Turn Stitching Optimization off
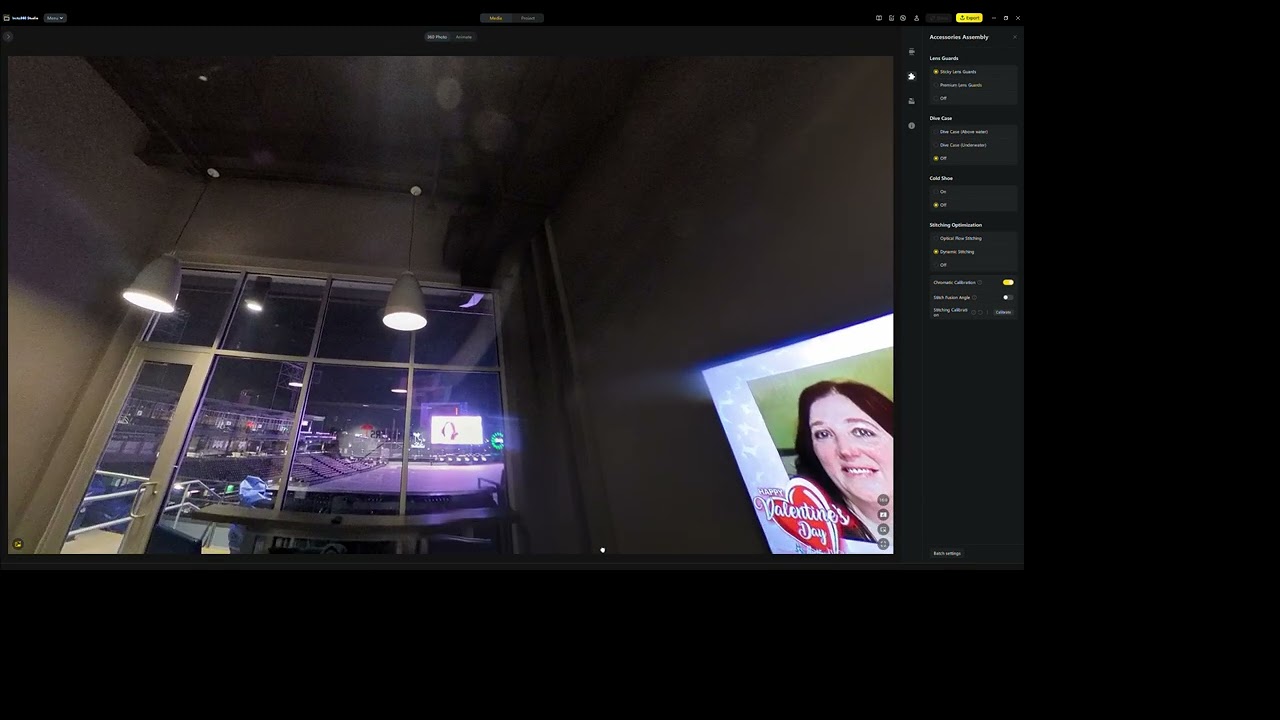Viewport: 1280px width, 720px height. (940, 265)
